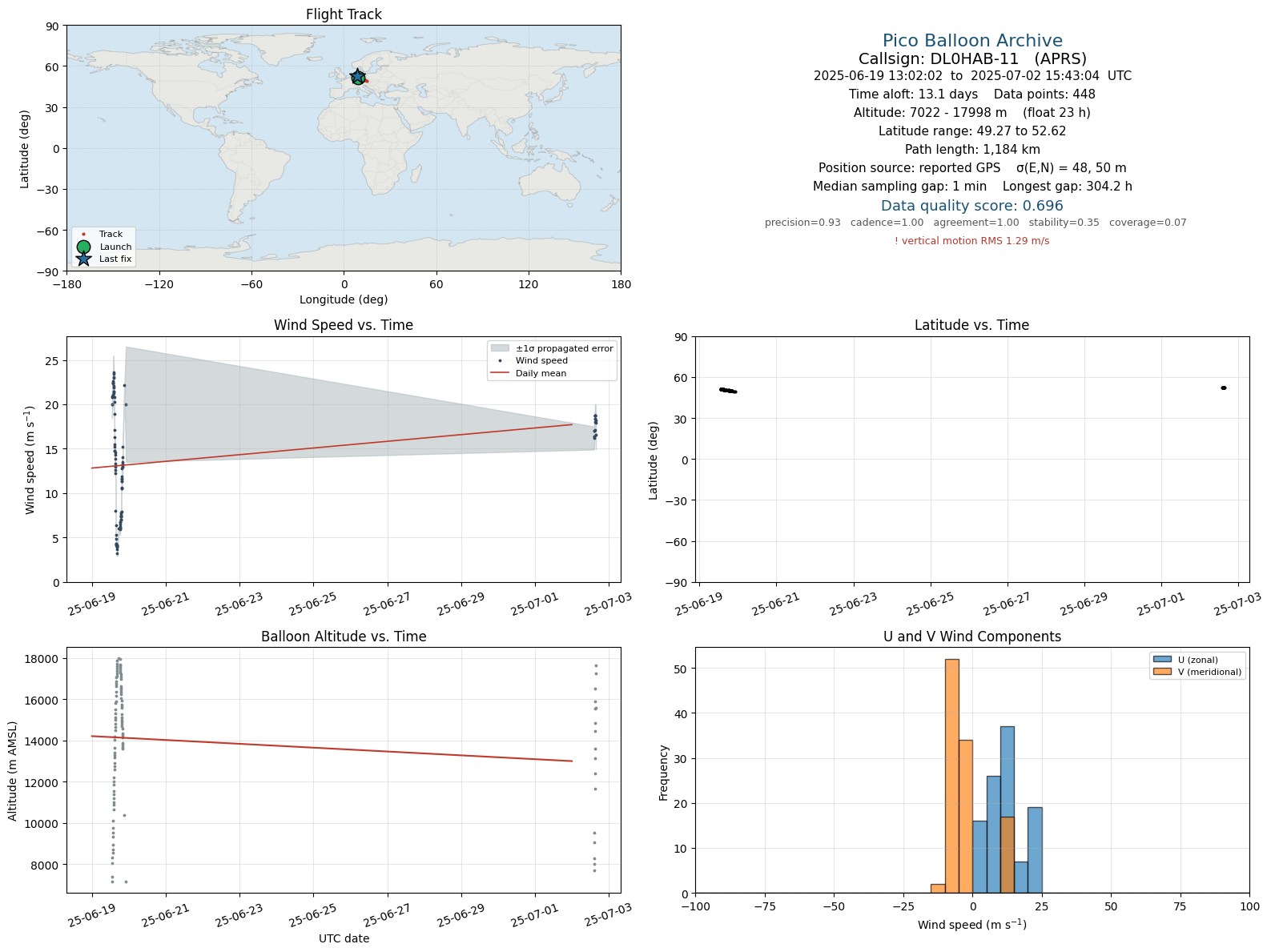Click the "Median sampling gap: 1 min" line
Screen dimensions: 1271x952
click(x=972, y=187)
